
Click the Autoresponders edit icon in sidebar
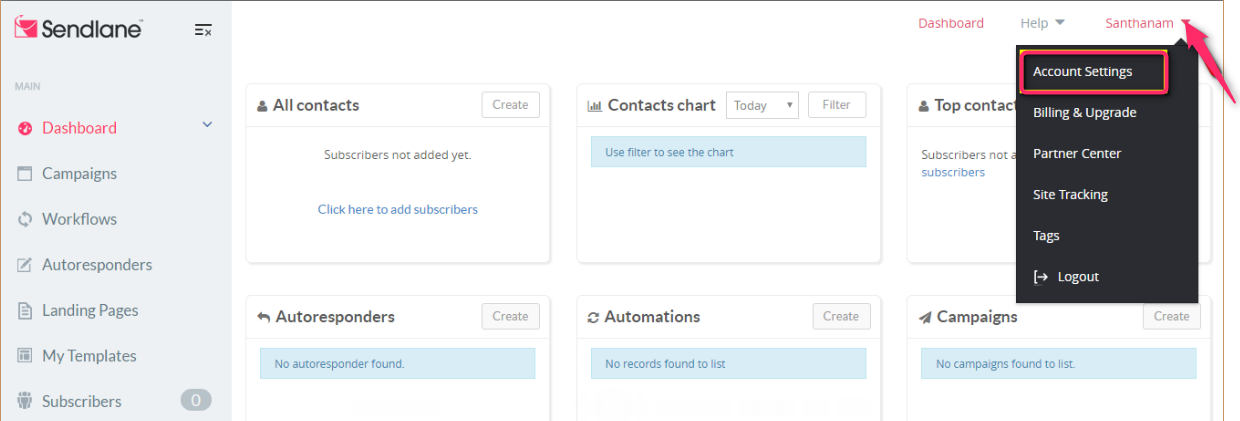[x=25, y=265]
